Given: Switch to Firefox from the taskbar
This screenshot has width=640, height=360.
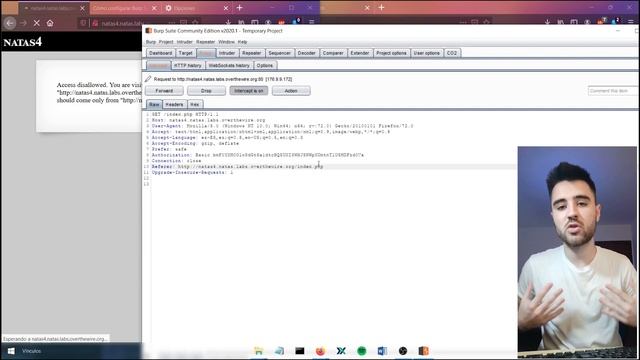Looking at the screenshot, I should click(320, 351).
